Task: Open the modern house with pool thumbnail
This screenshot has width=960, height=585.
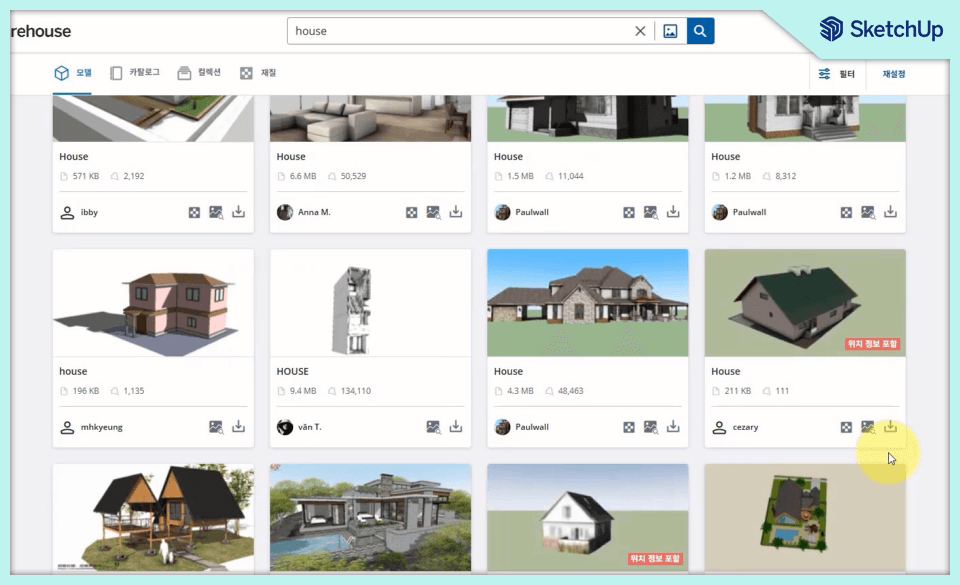Action: [x=370, y=518]
